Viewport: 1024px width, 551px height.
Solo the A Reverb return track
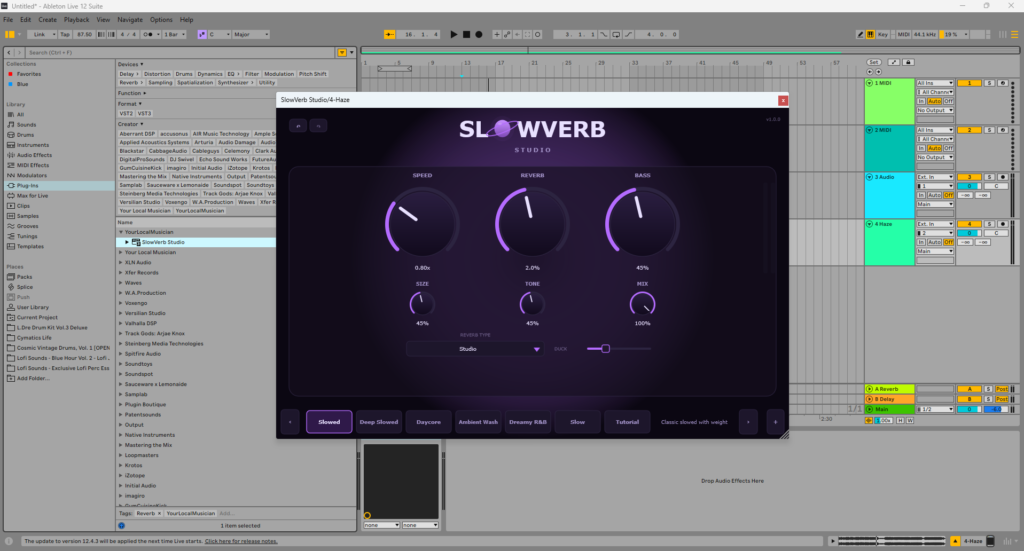(989, 389)
